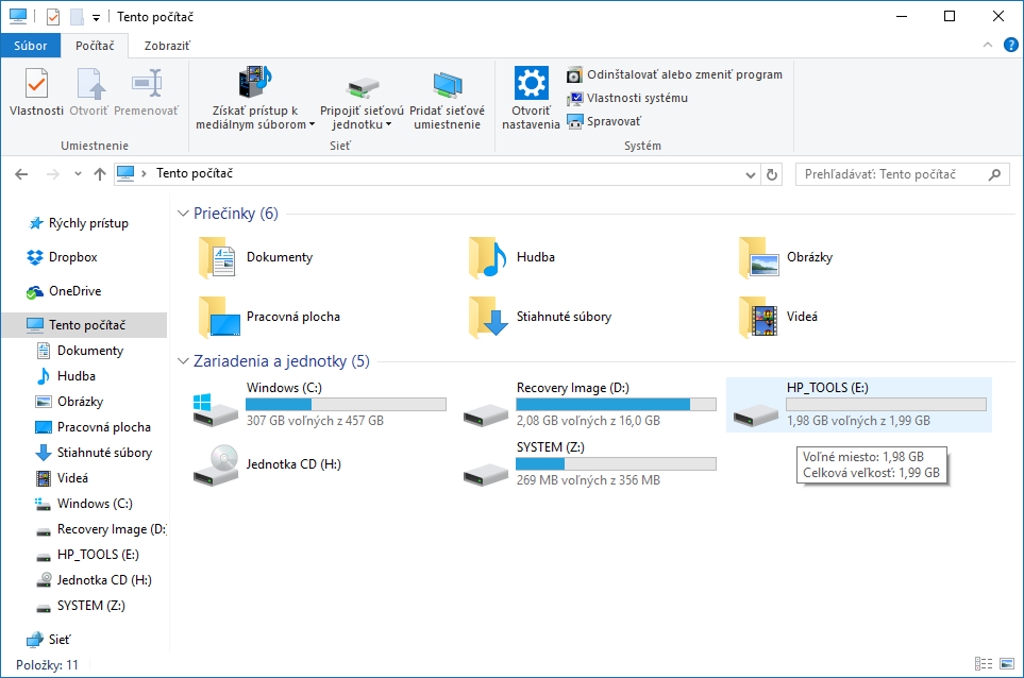The height and width of the screenshot is (678, 1024).
Task: Click the refresh button beside address bar
Action: [772, 174]
